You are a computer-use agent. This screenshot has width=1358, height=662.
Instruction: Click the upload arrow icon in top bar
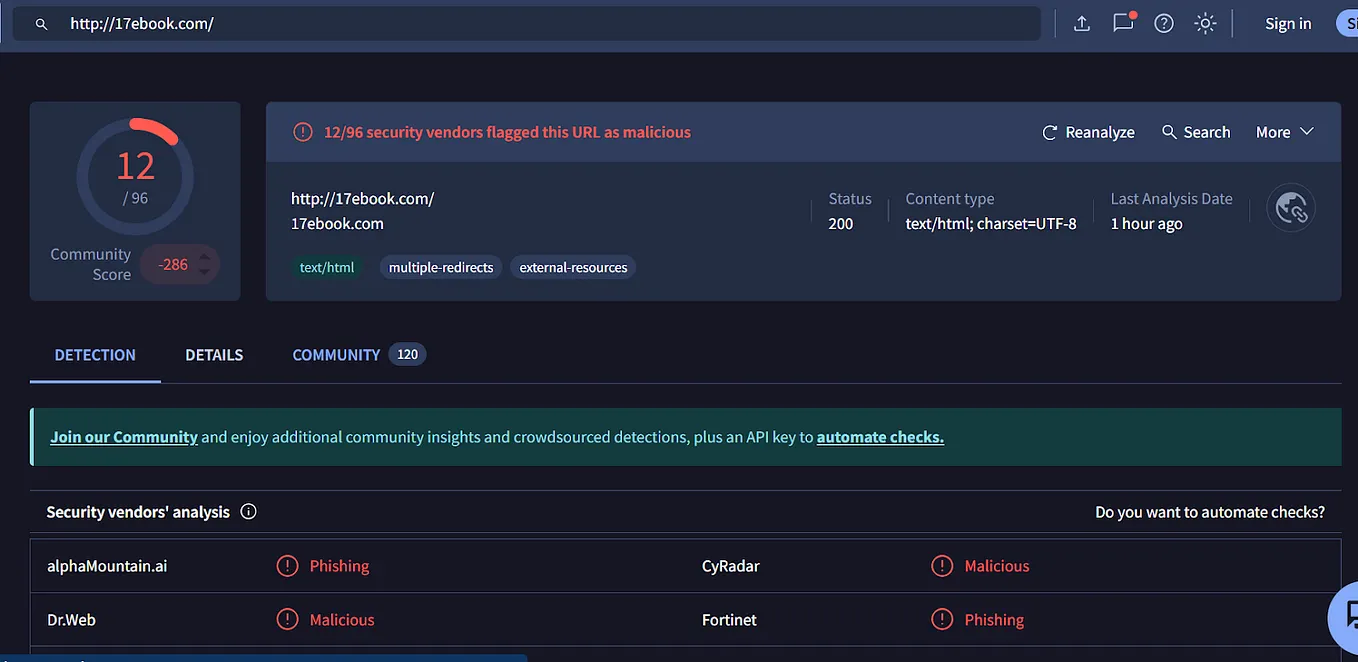point(1081,23)
